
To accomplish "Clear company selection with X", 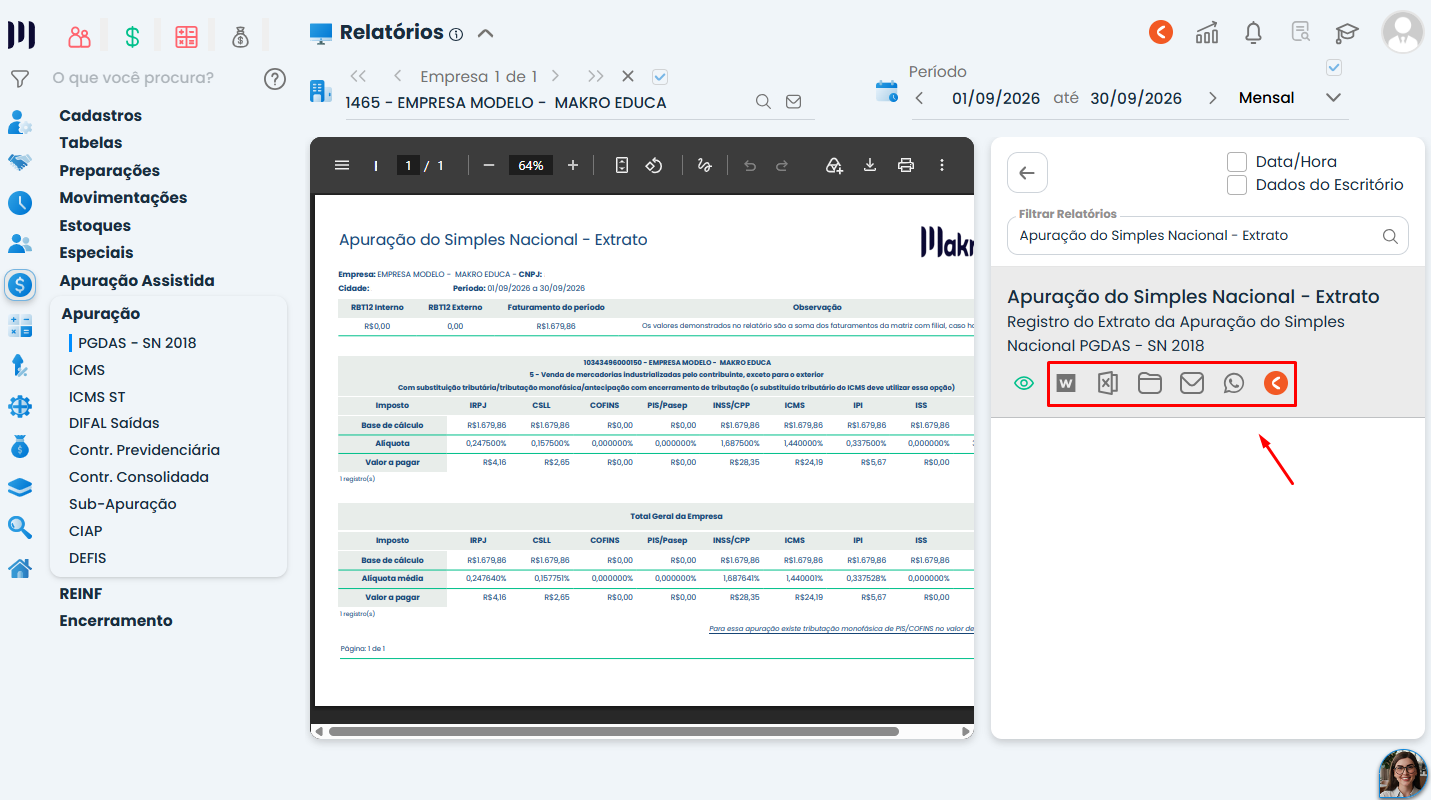I will pyautogui.click(x=628, y=76).
